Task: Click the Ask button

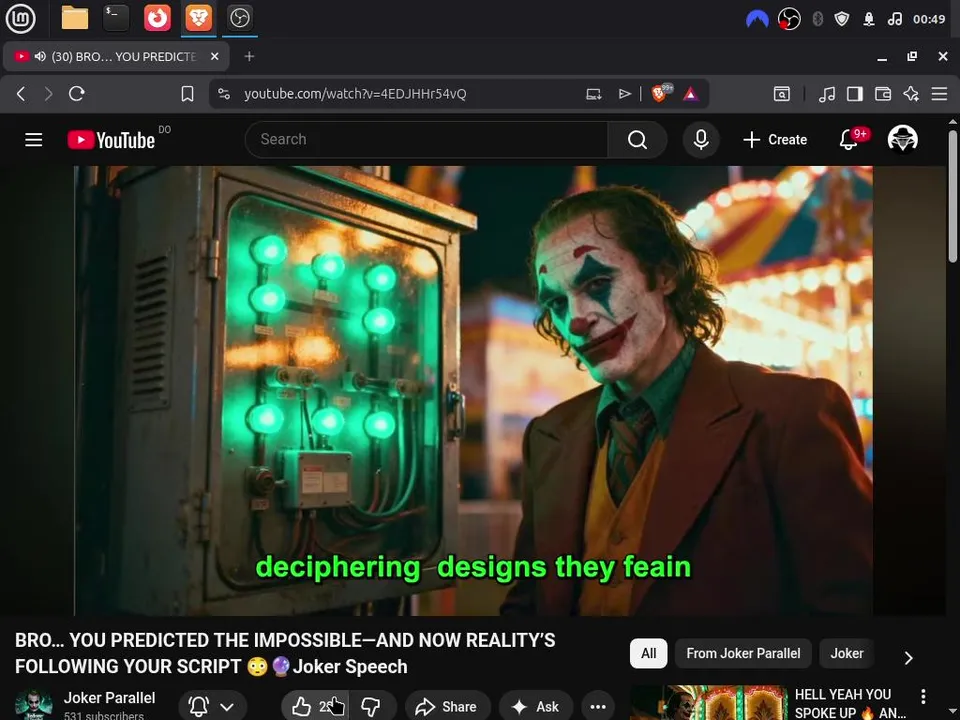Action: pos(536,707)
